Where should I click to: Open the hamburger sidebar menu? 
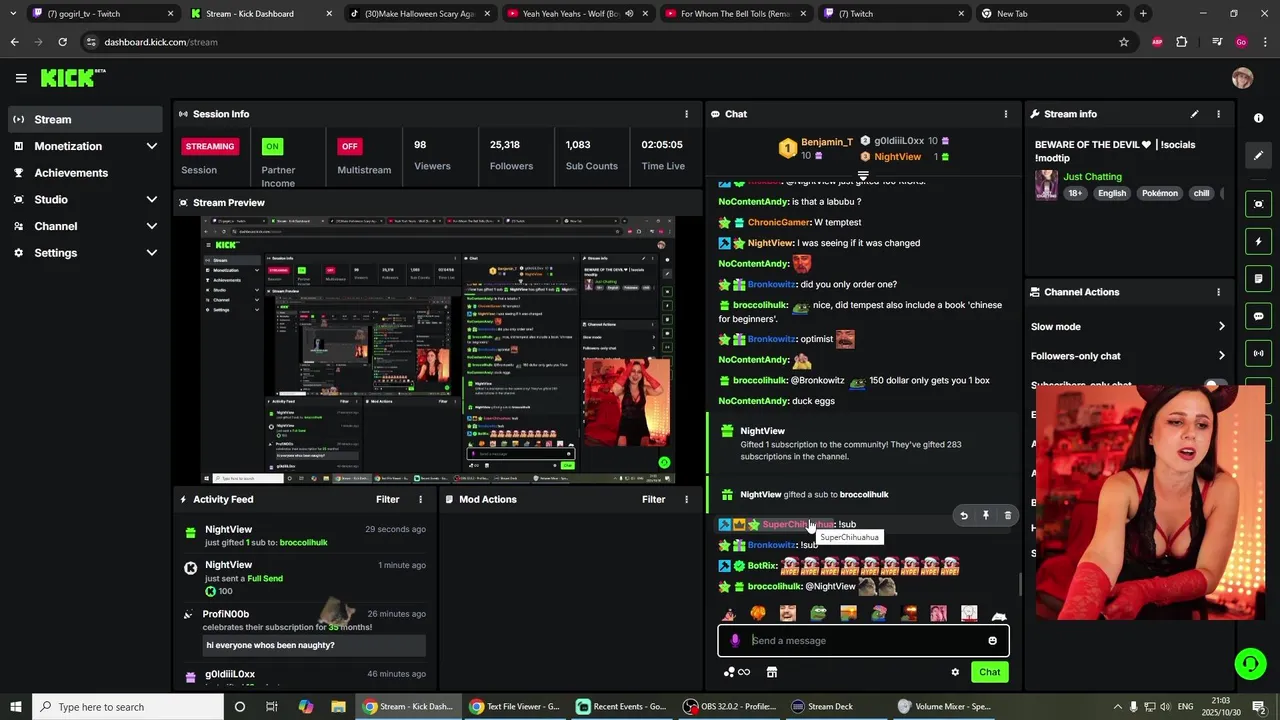pyautogui.click(x=21, y=78)
